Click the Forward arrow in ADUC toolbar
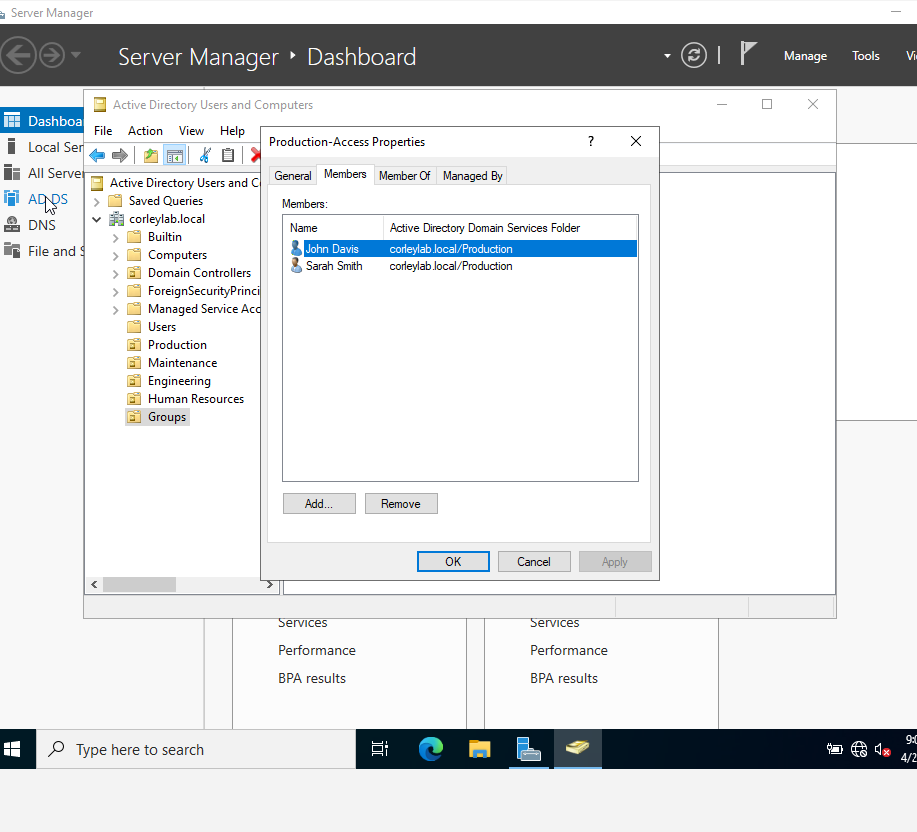This screenshot has height=832, width=917. pyautogui.click(x=119, y=156)
